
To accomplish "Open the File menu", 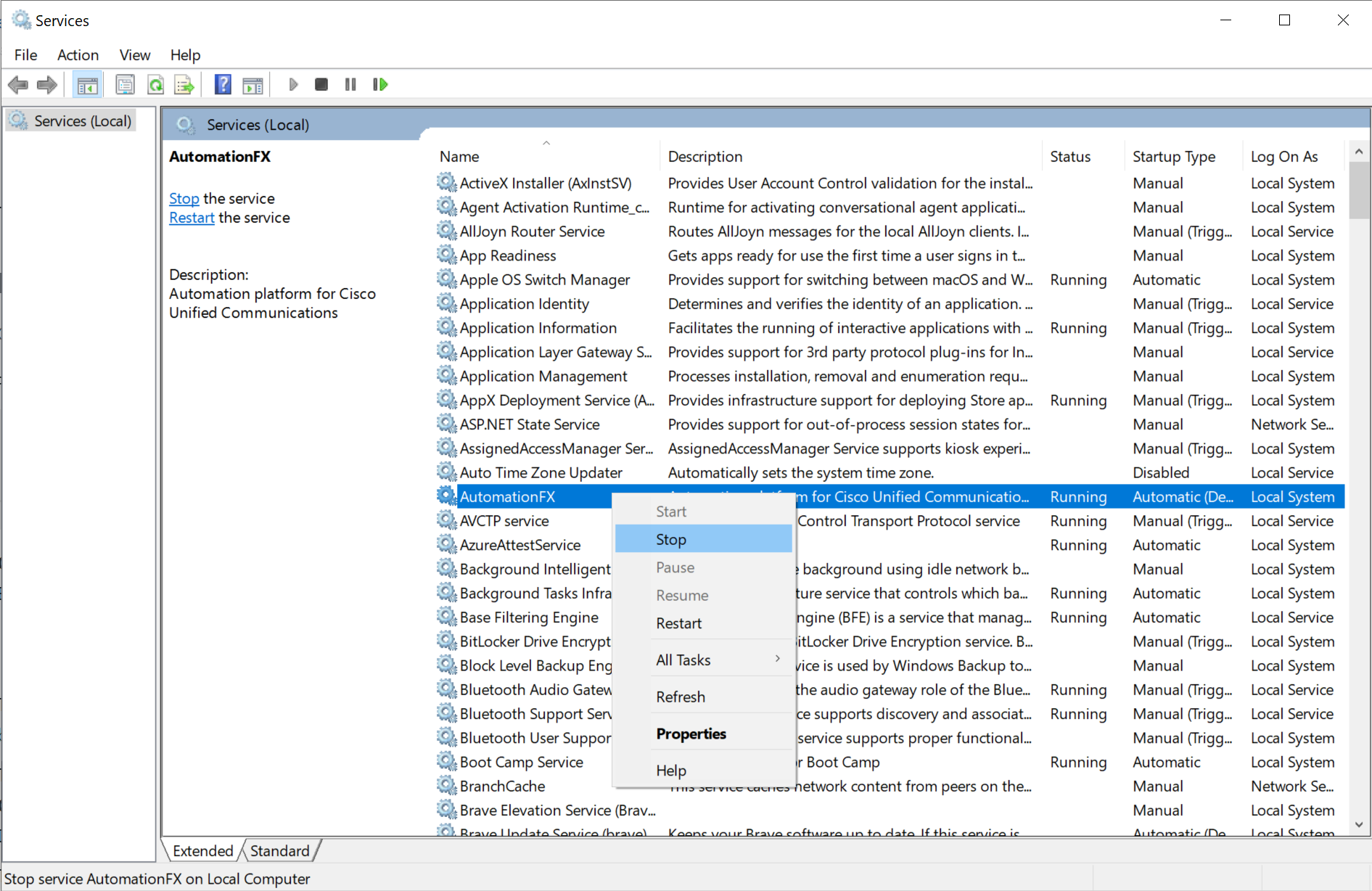I will (x=25, y=55).
